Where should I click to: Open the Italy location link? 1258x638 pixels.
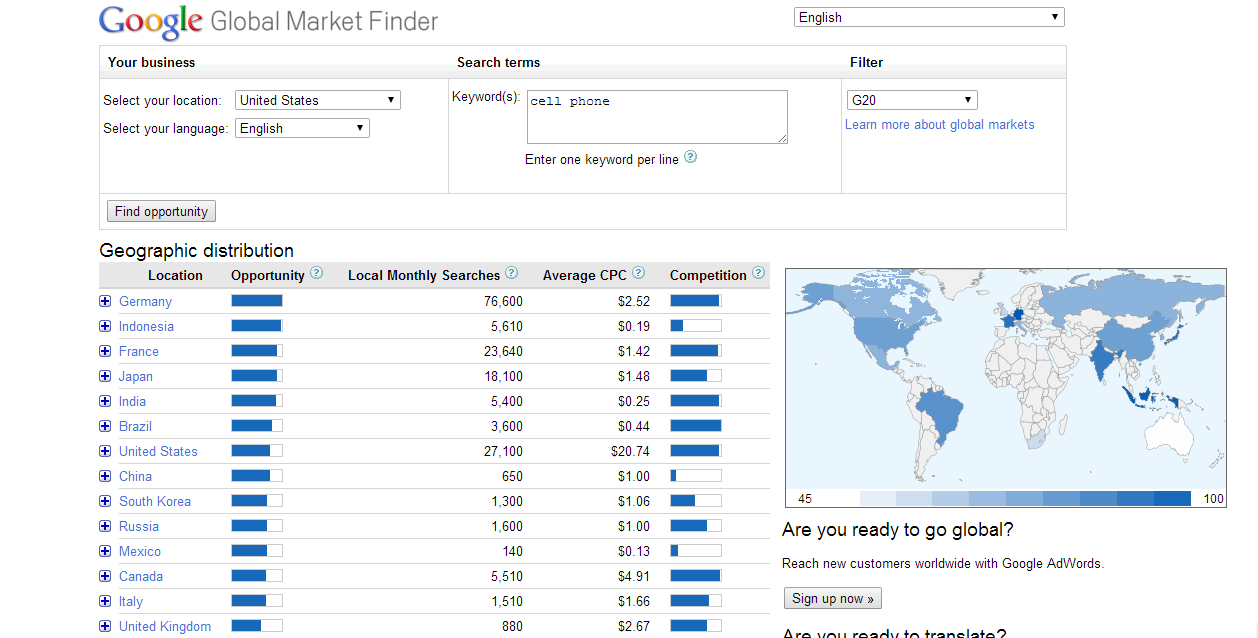point(131,601)
